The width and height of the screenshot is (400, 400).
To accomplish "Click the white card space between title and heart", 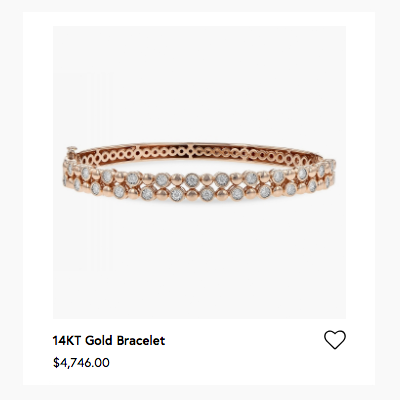I will point(244,341).
